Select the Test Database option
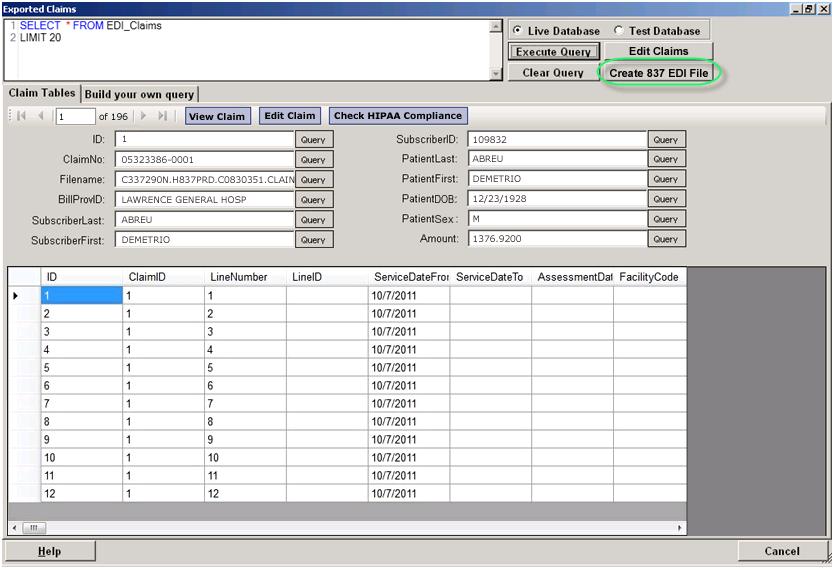Screen dimensions: 832x567 click(x=618, y=31)
